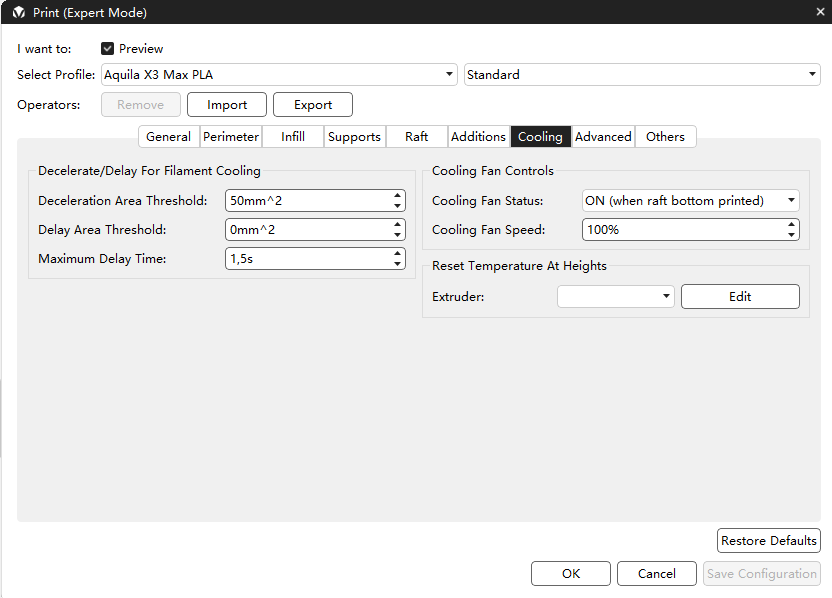The image size is (832, 598).
Task: Decrease Cooling Fan Speed with down arrow
Action: (792, 235)
